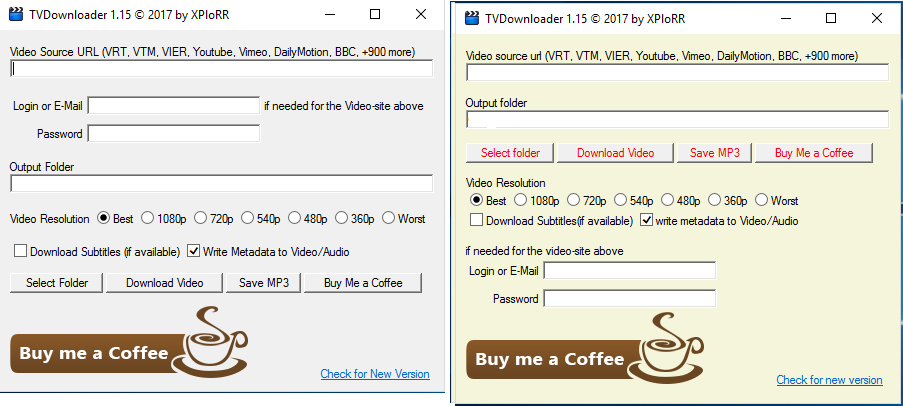Close the right TVDownloader window
The height and width of the screenshot is (406, 903).
[x=877, y=18]
